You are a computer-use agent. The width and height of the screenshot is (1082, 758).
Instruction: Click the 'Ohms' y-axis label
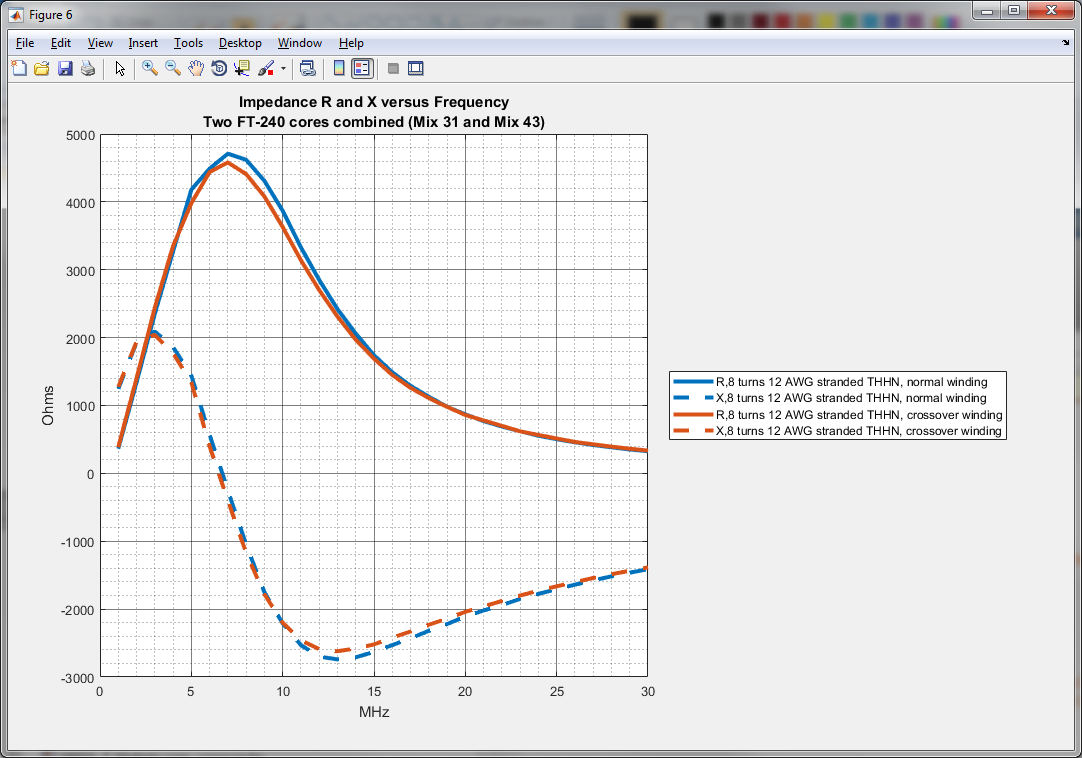click(48, 406)
